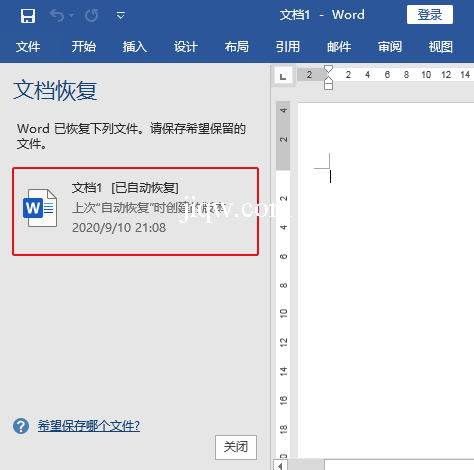Image resolution: width=474 pixels, height=470 pixels.
Task: Switch to the 审阅 ribbon tab
Action: click(x=390, y=47)
